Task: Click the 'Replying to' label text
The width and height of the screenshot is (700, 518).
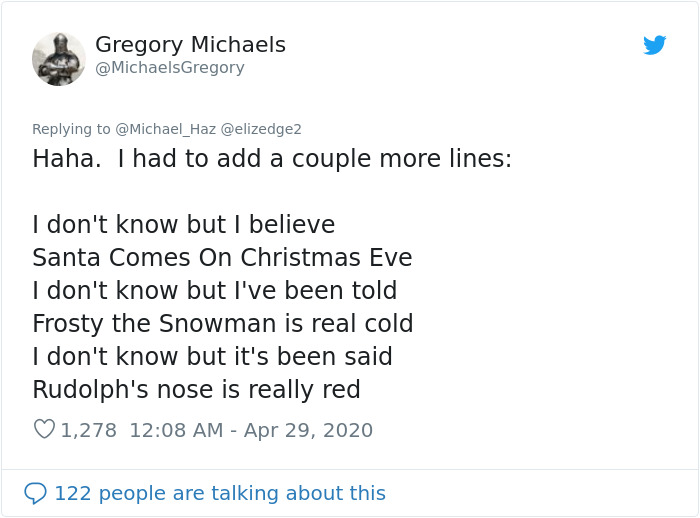Action: 71,129
